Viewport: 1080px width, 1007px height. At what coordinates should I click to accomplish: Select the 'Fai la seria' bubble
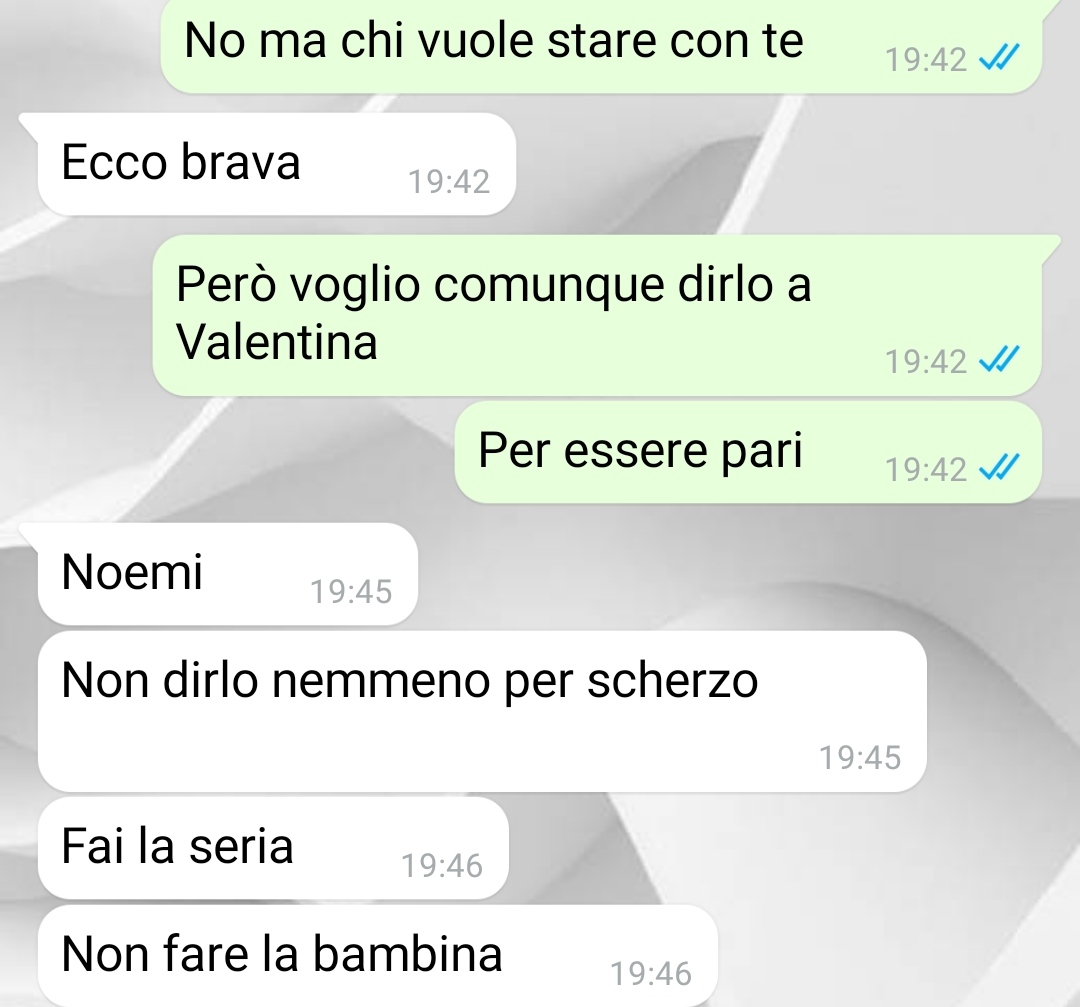(x=273, y=848)
